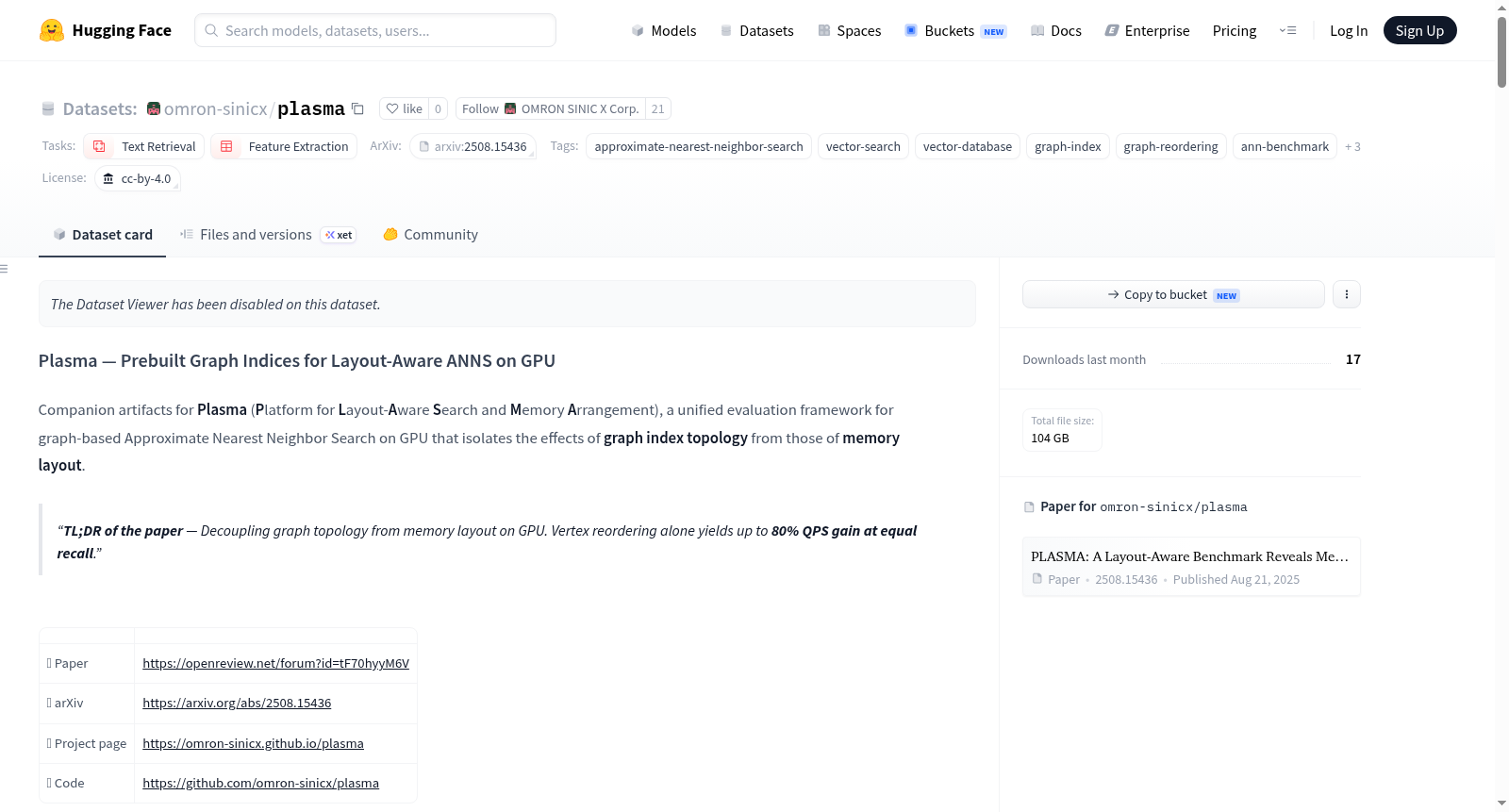Click the Hugging Face logo icon

(52, 30)
